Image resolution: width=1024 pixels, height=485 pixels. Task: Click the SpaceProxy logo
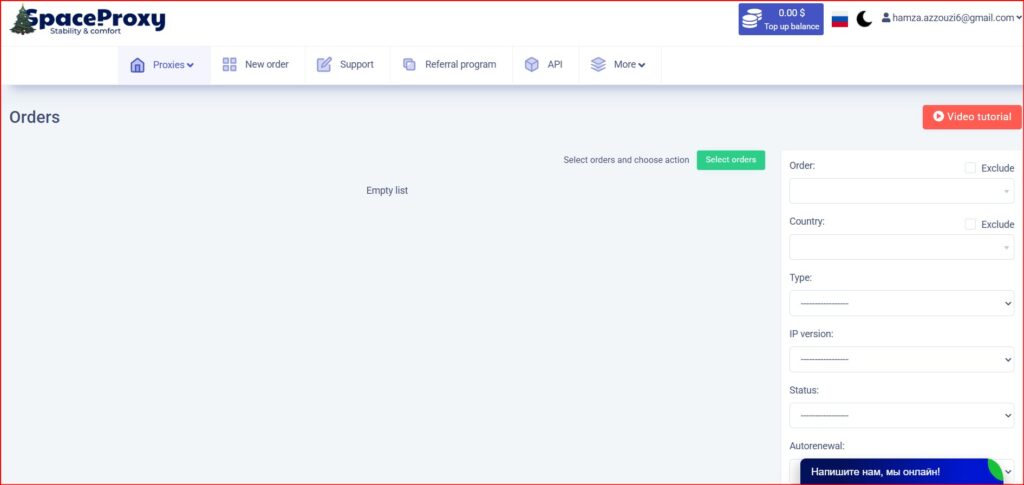click(x=87, y=20)
